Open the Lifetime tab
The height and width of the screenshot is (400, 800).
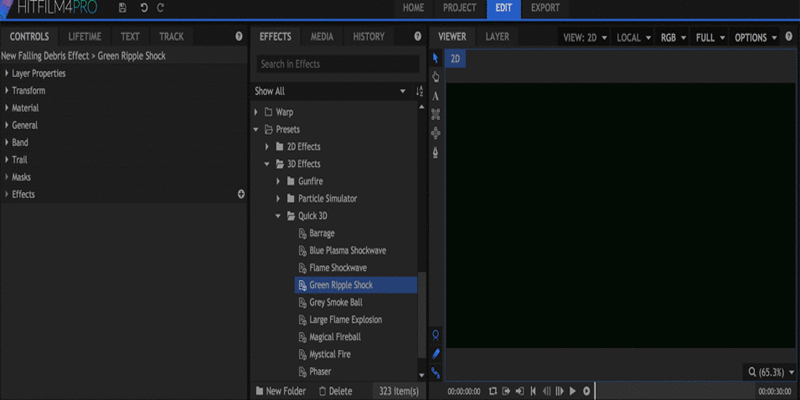(85, 36)
